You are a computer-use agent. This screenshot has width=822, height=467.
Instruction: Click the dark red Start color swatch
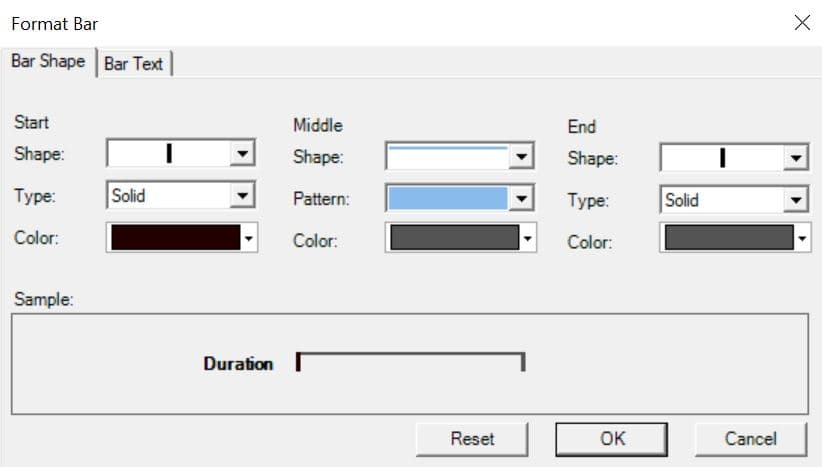coord(176,237)
